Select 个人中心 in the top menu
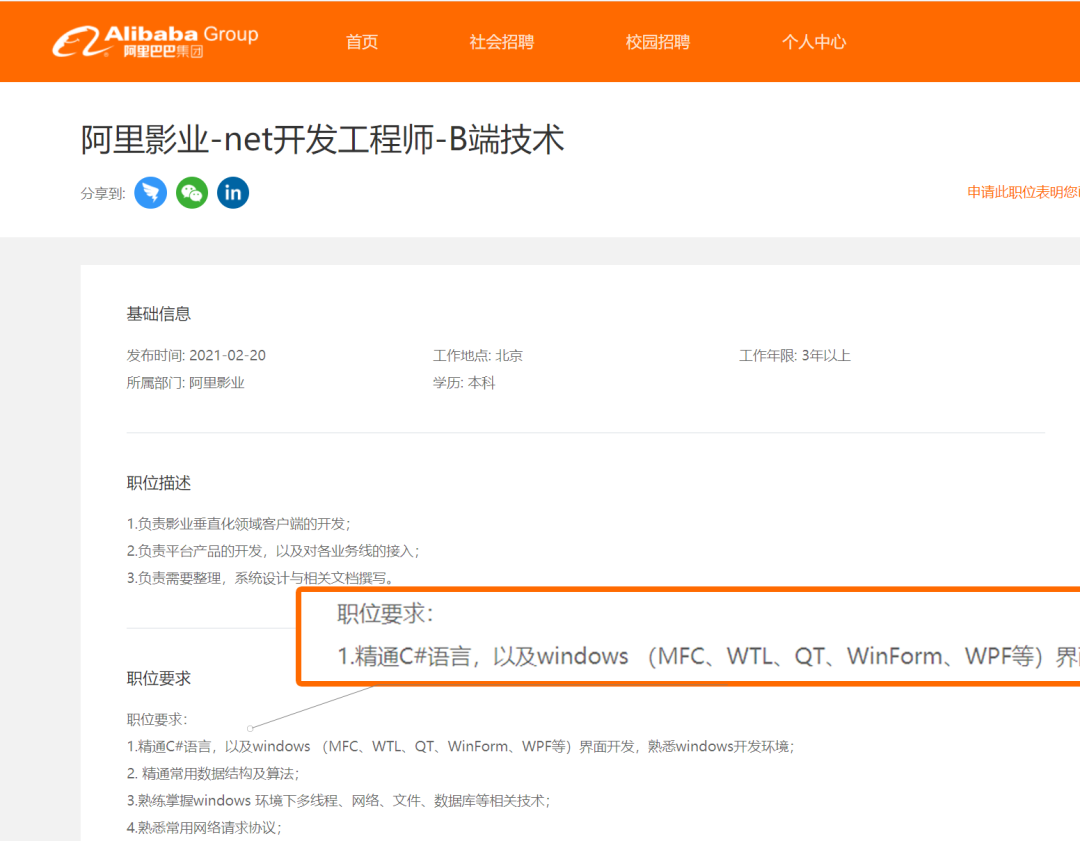 tap(814, 42)
